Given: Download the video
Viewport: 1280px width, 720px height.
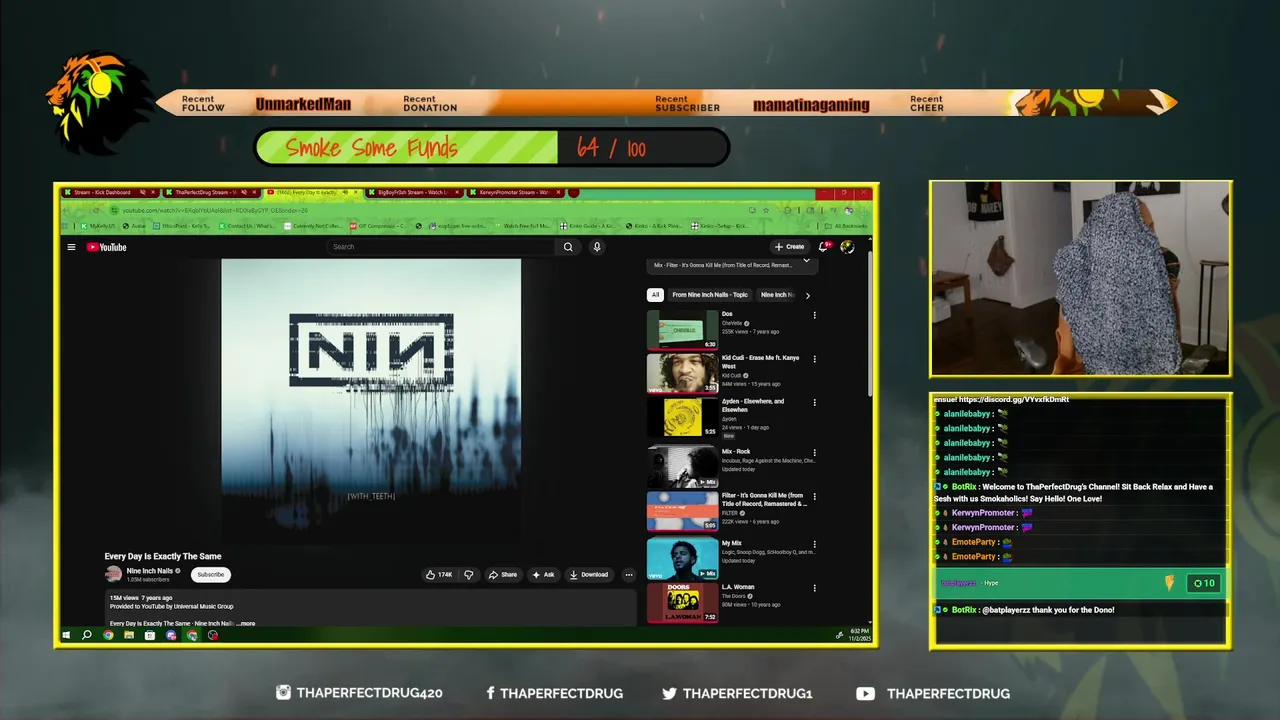Looking at the screenshot, I should point(589,575).
